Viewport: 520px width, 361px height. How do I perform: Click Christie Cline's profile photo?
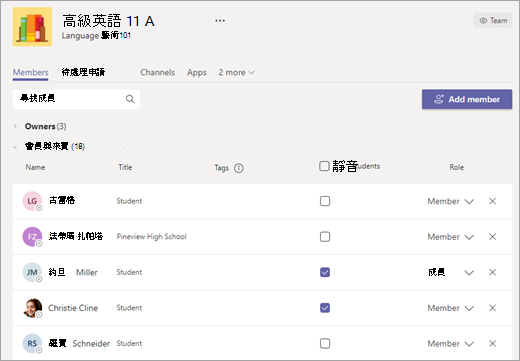[x=32, y=308]
